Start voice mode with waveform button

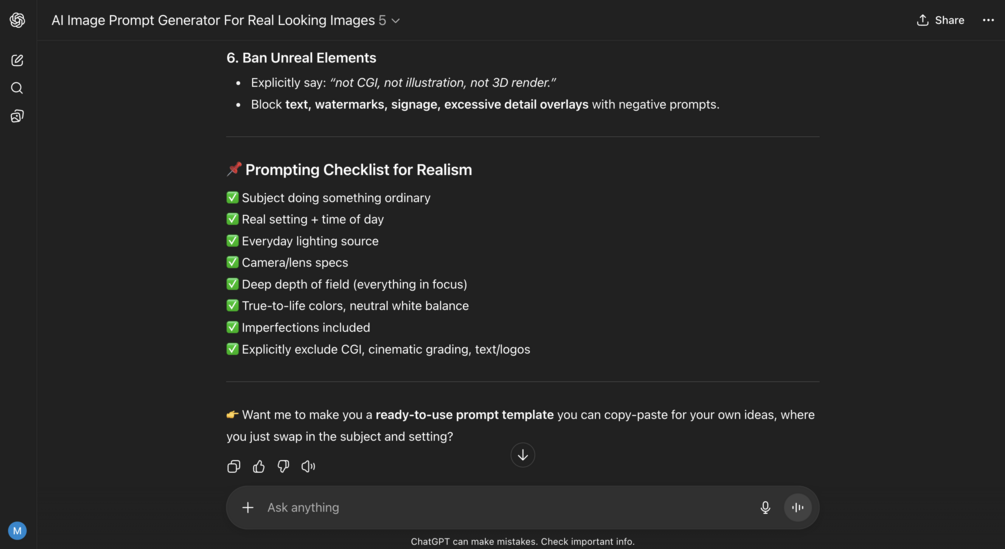coord(798,507)
